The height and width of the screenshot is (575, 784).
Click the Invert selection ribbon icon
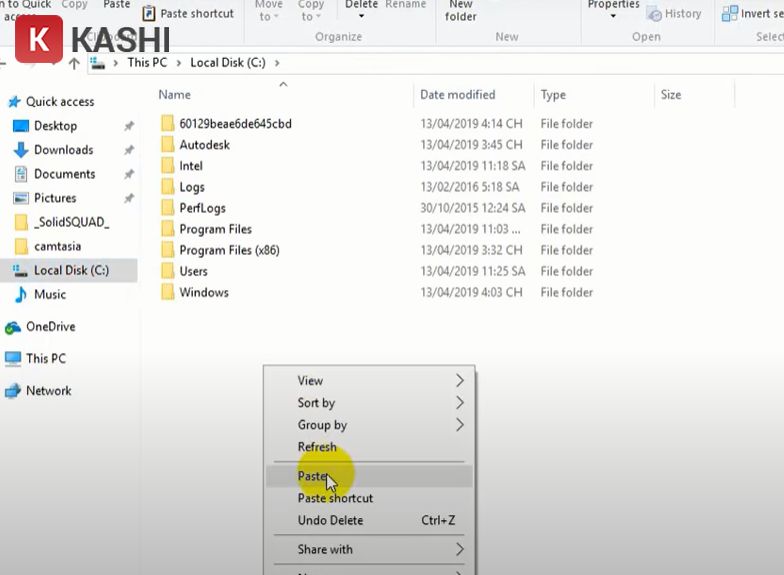tap(729, 14)
